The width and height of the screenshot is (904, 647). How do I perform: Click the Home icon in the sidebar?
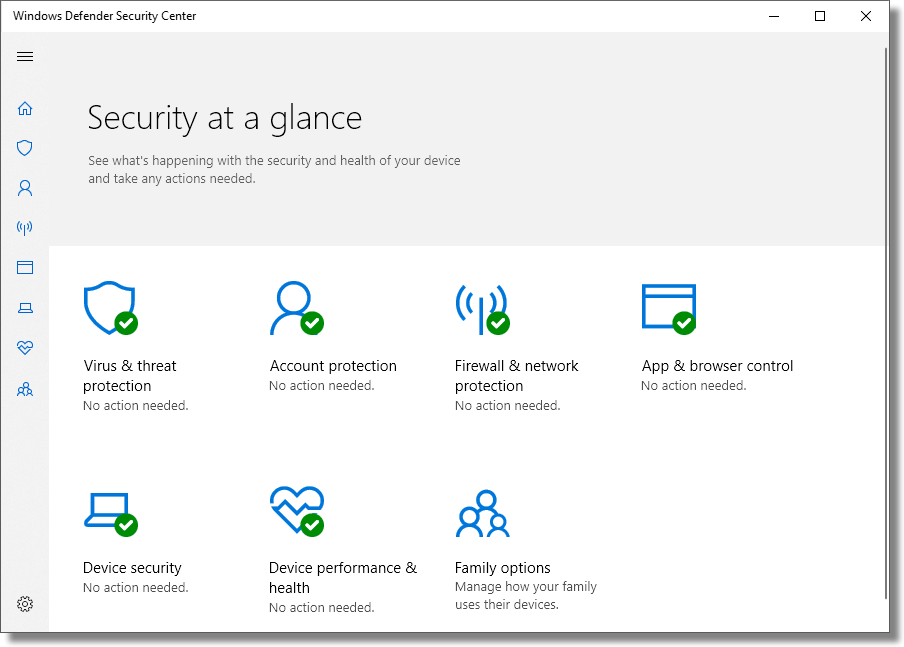click(x=24, y=108)
